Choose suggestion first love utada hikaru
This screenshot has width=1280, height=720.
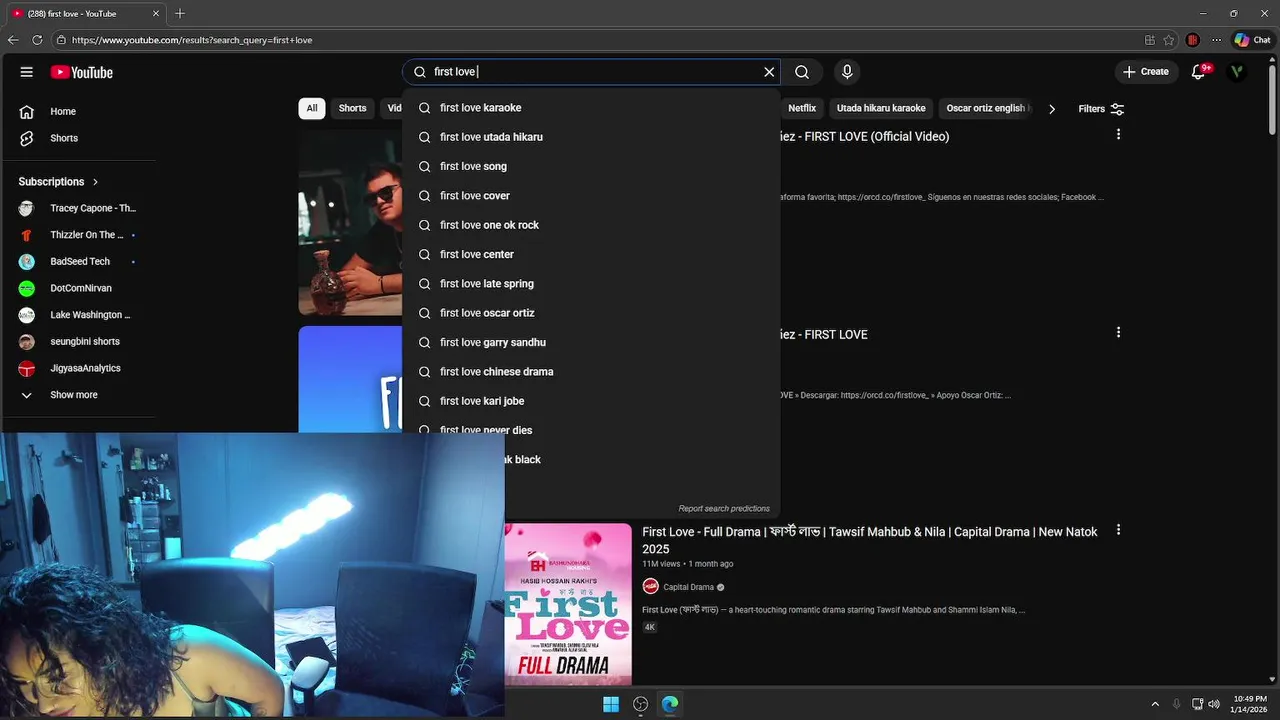[591, 137]
